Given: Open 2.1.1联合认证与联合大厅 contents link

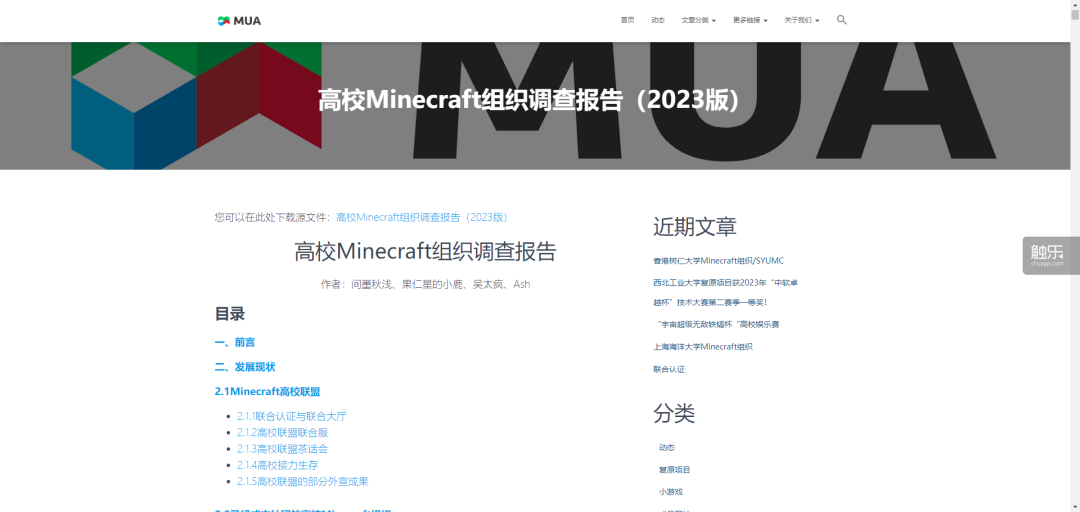Looking at the screenshot, I should pyautogui.click(x=291, y=416).
